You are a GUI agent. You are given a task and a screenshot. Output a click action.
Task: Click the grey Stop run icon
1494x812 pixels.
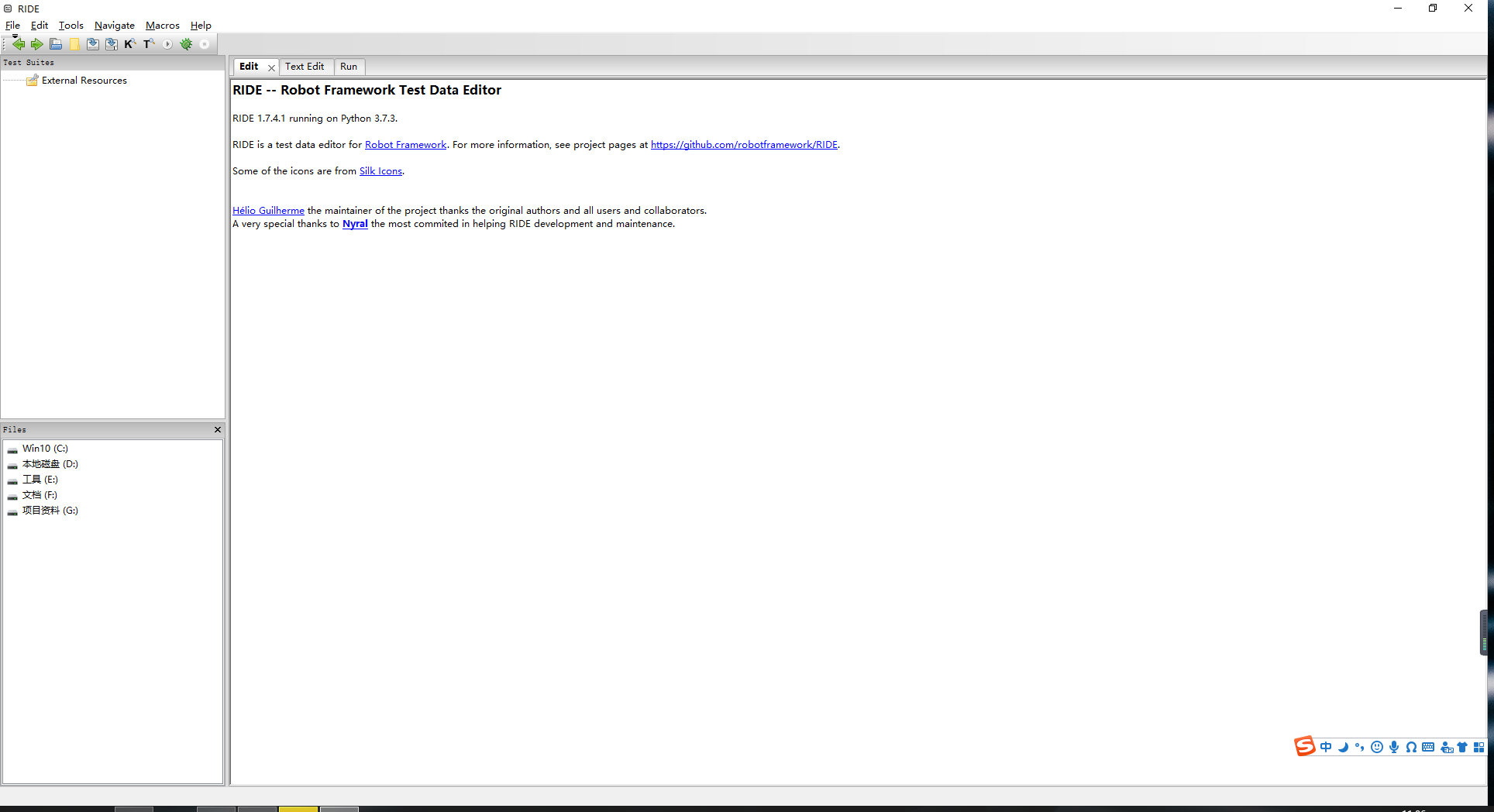(205, 44)
